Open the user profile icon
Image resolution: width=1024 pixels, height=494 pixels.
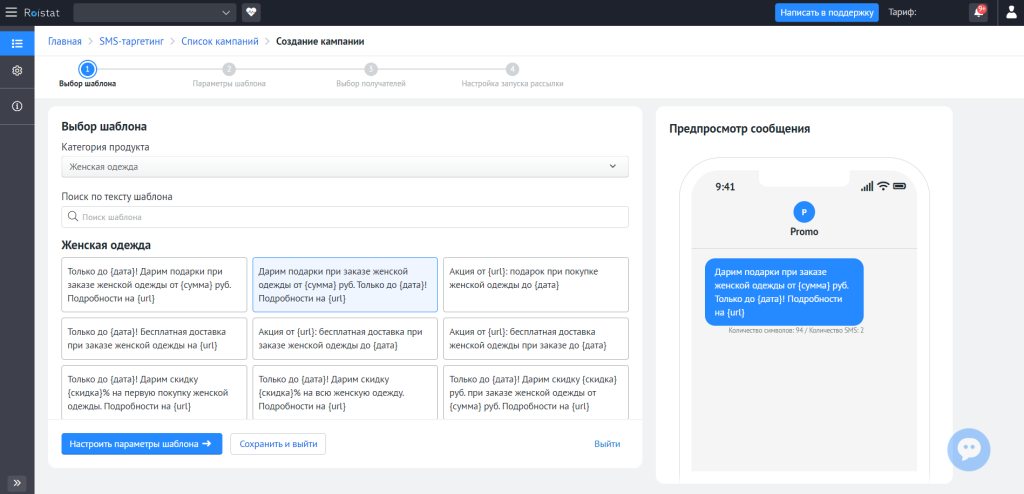click(1006, 12)
